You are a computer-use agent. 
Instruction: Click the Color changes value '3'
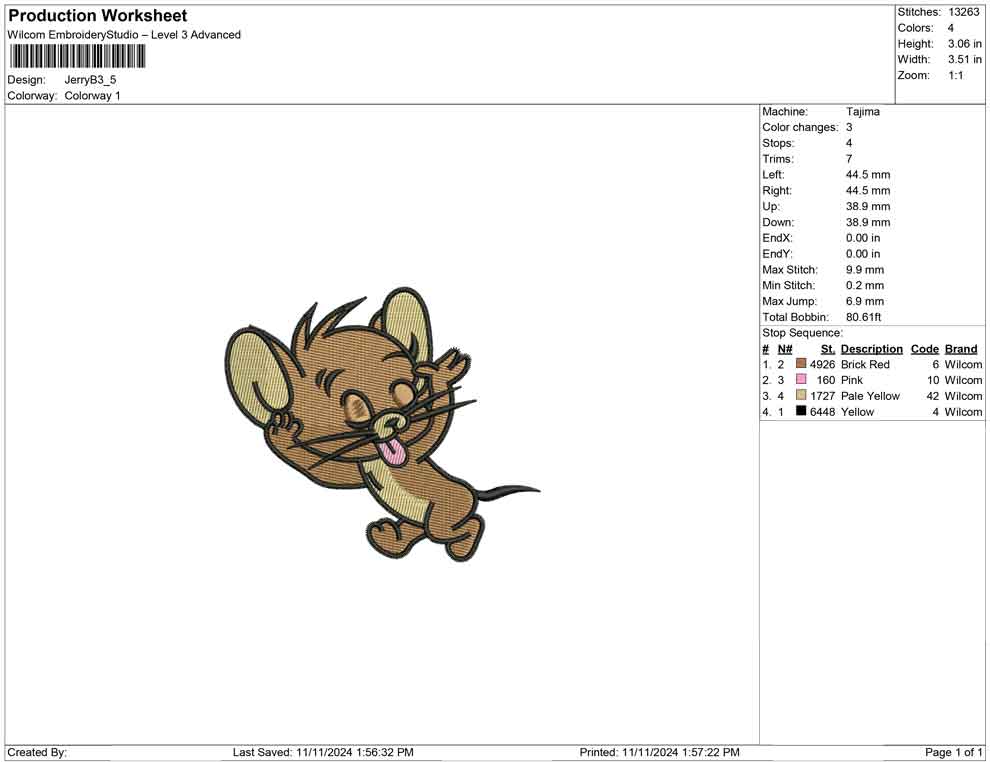pos(849,128)
